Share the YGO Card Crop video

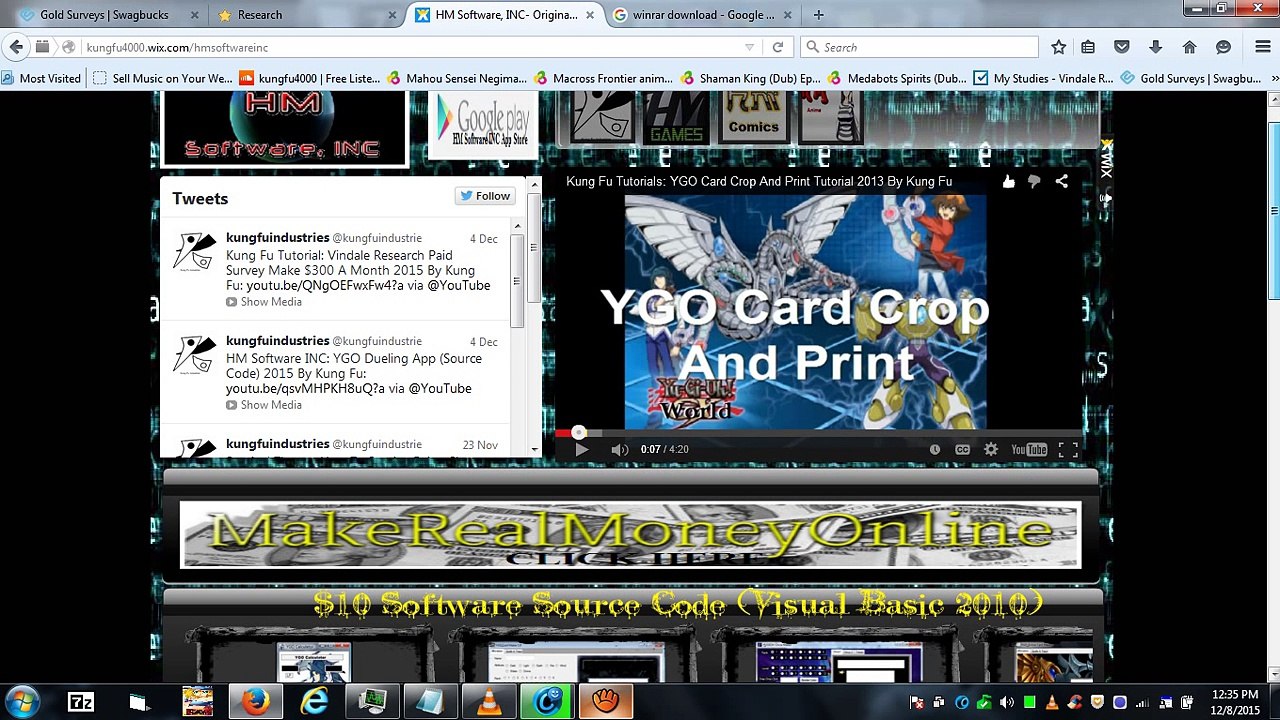coord(1061,181)
